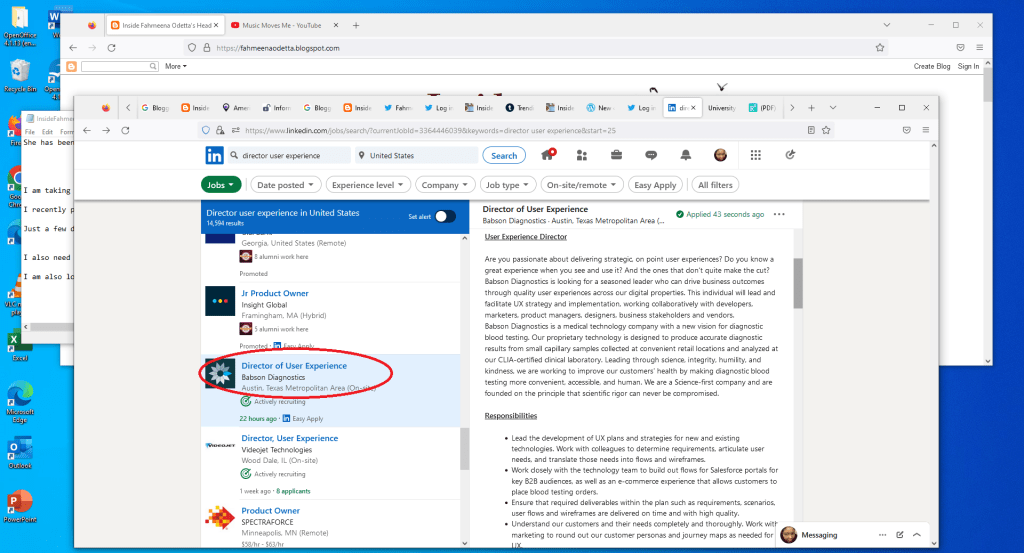The width and height of the screenshot is (1024, 553).
Task: Open My Network people icon
Action: tap(582, 155)
